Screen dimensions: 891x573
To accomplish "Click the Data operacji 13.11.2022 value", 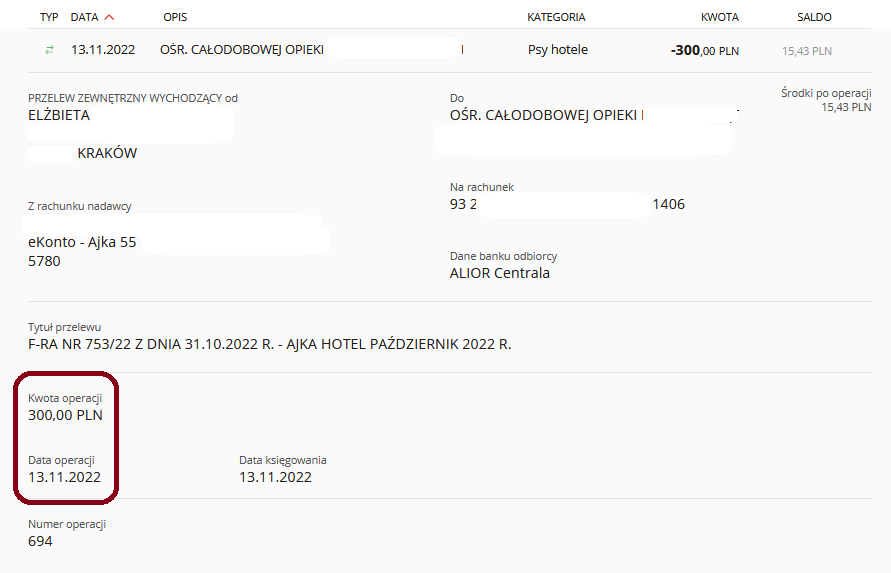I will tap(64, 478).
